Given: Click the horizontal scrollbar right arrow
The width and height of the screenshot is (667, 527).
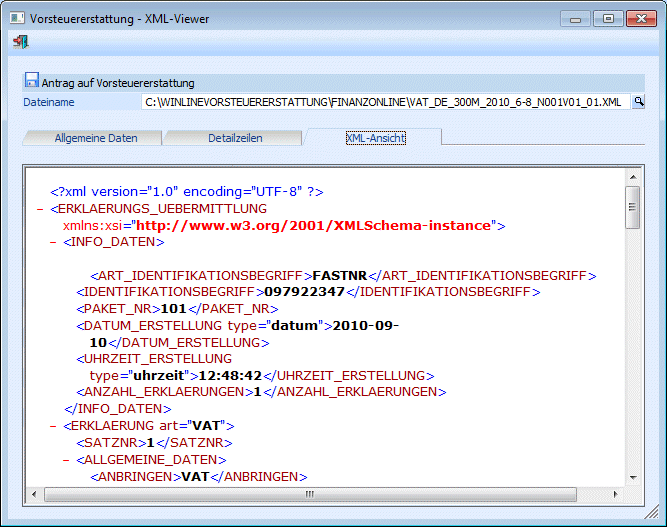Looking at the screenshot, I should (616, 494).
